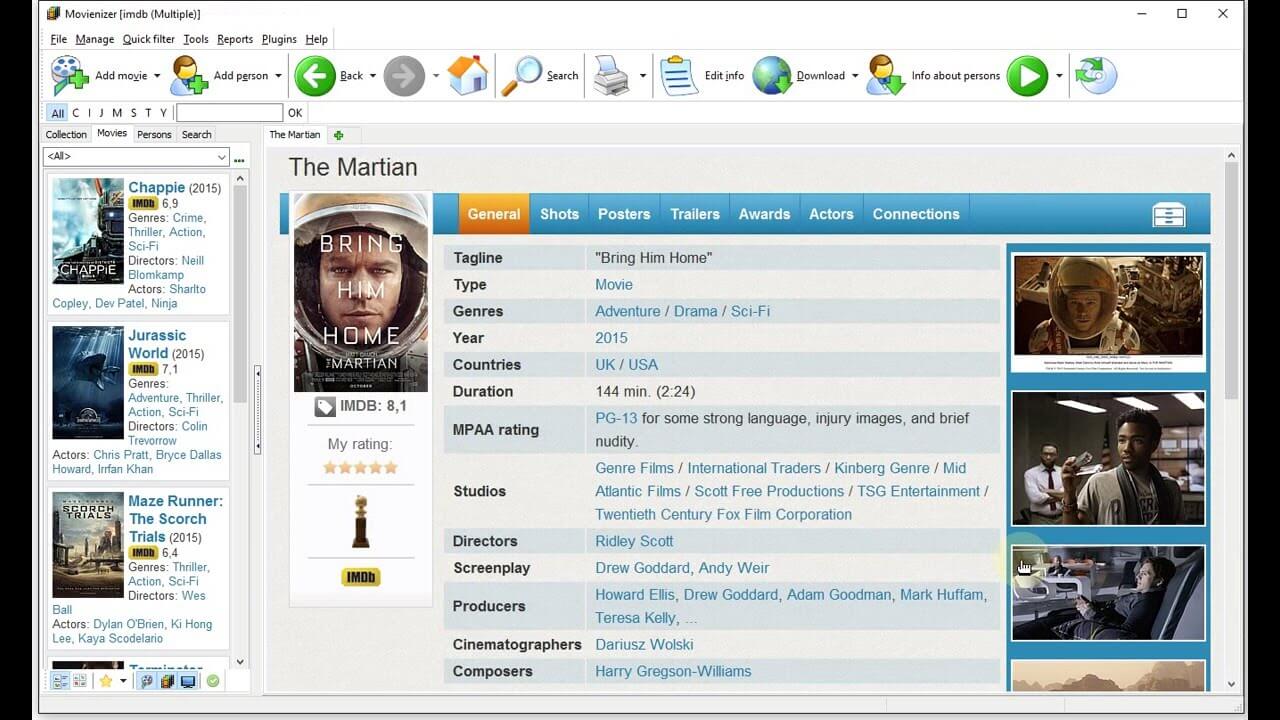The height and width of the screenshot is (720, 1280).
Task: Switch to detailed list view icon
Action: (x=60, y=681)
